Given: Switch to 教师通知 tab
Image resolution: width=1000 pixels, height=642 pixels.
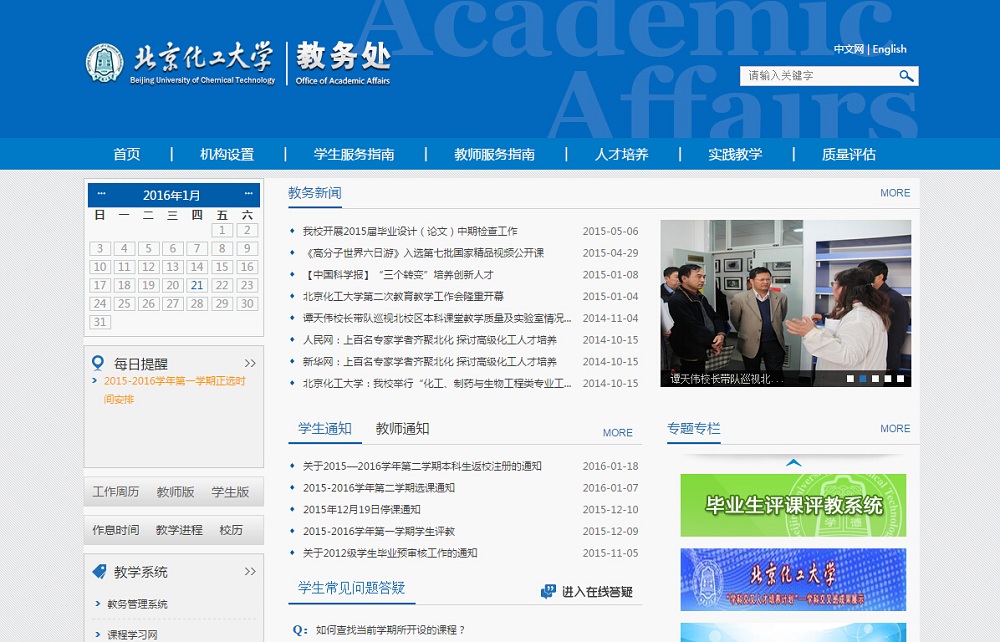Looking at the screenshot, I should point(402,428).
